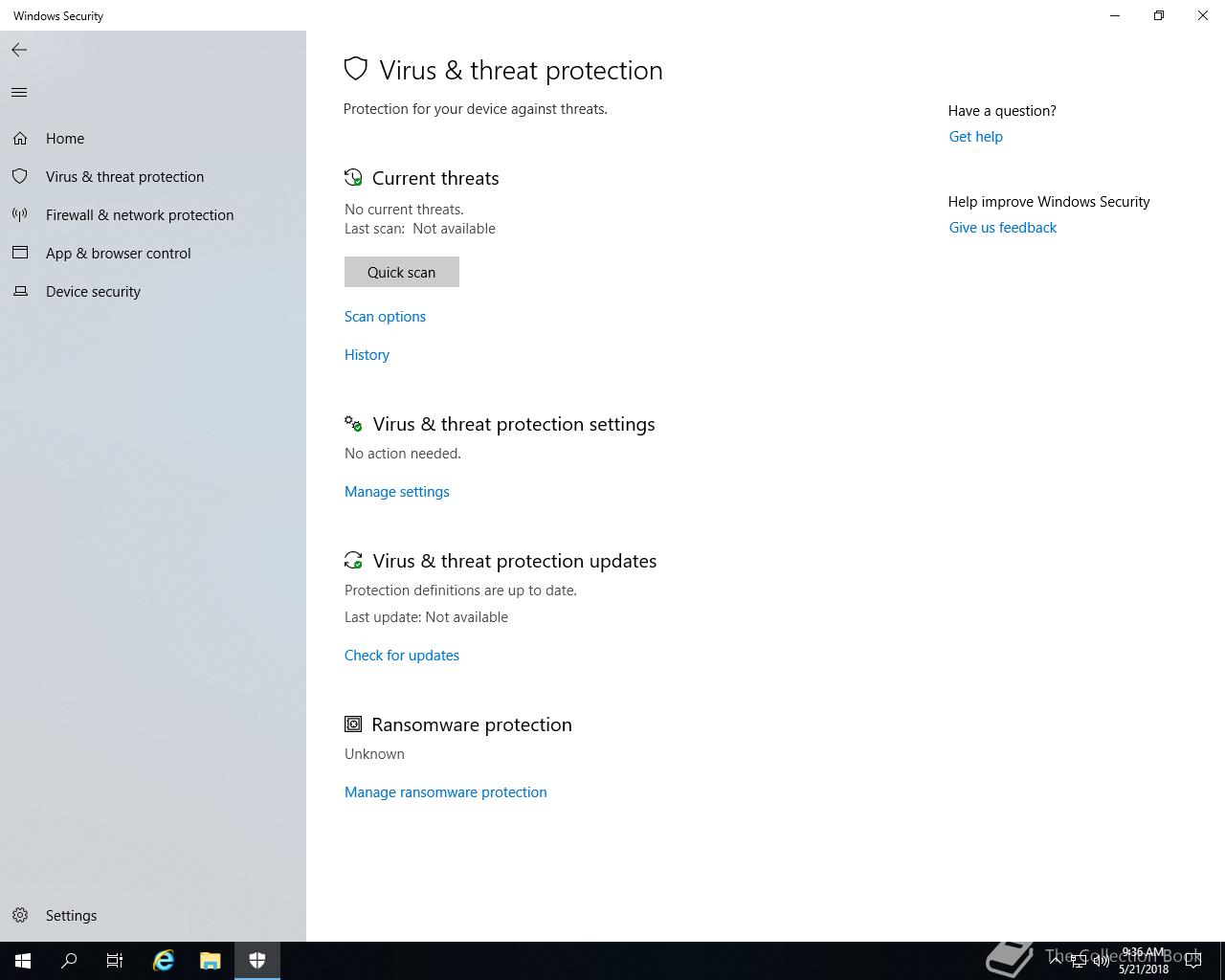Open Firewall & network protection
This screenshot has height=980, width=1225.
tap(153, 215)
